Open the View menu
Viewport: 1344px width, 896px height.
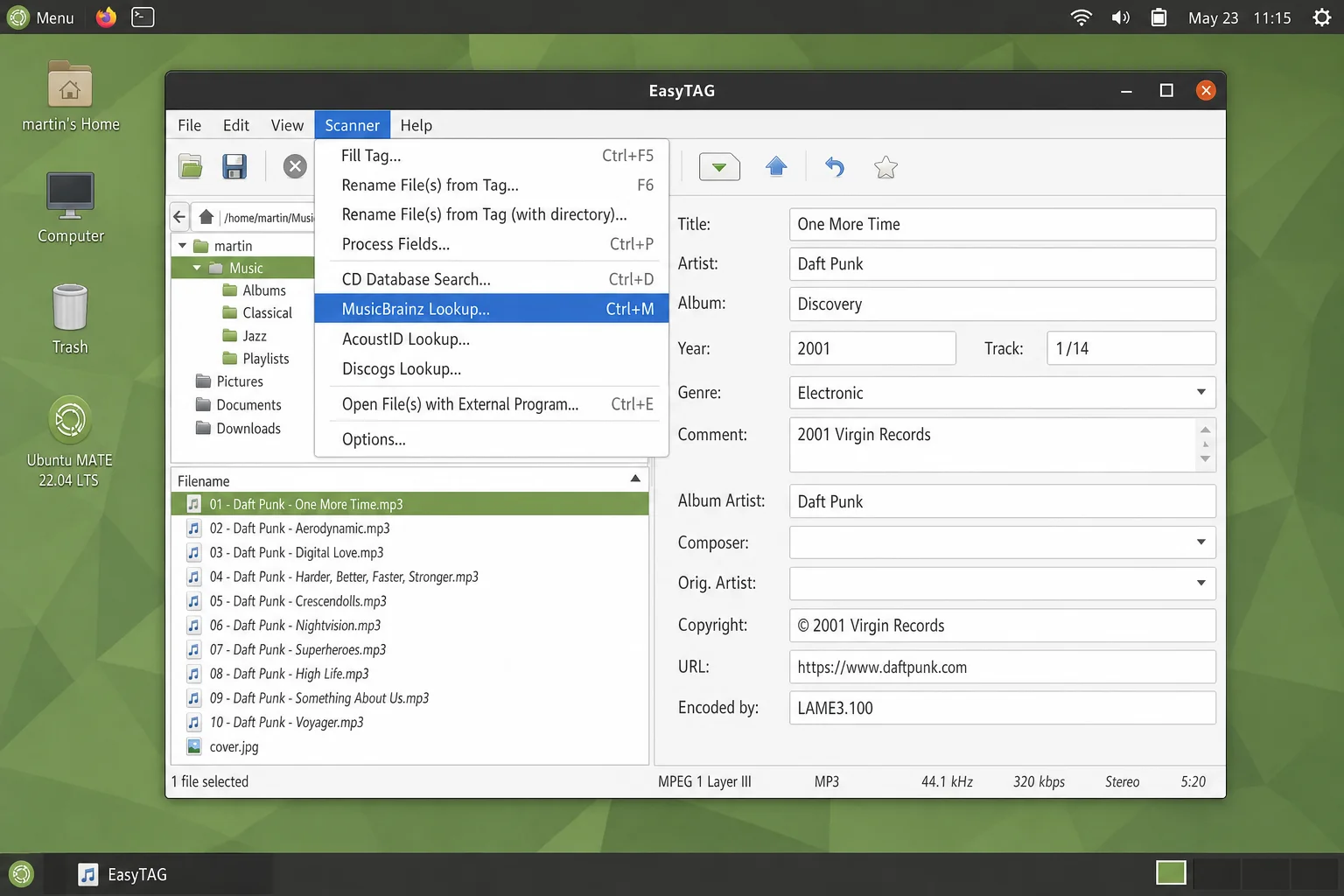click(287, 125)
